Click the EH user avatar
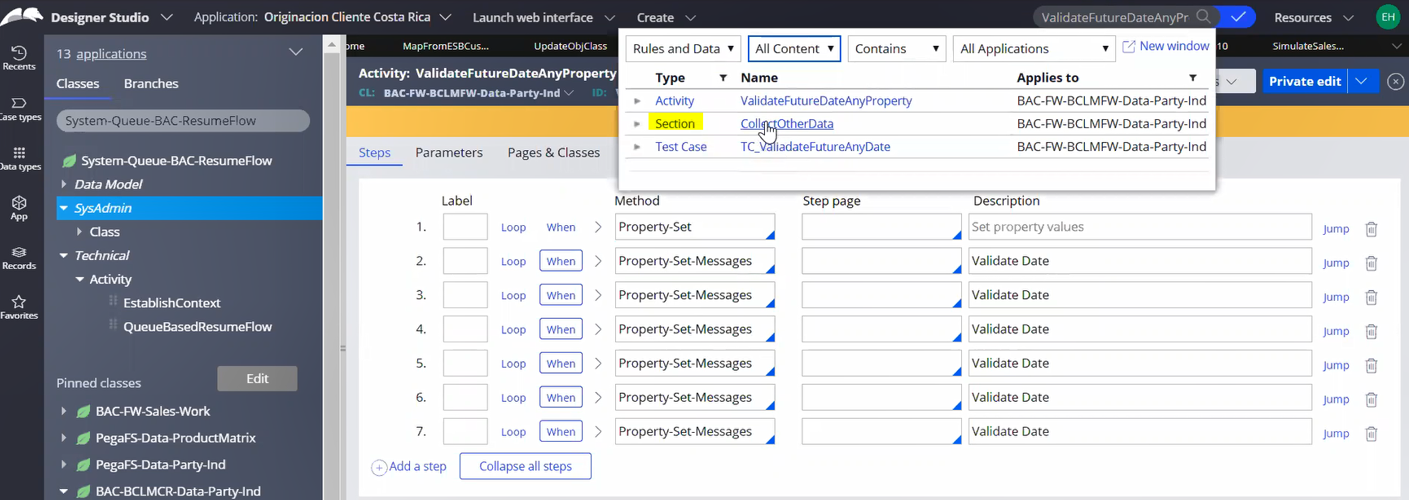 pos(1388,17)
